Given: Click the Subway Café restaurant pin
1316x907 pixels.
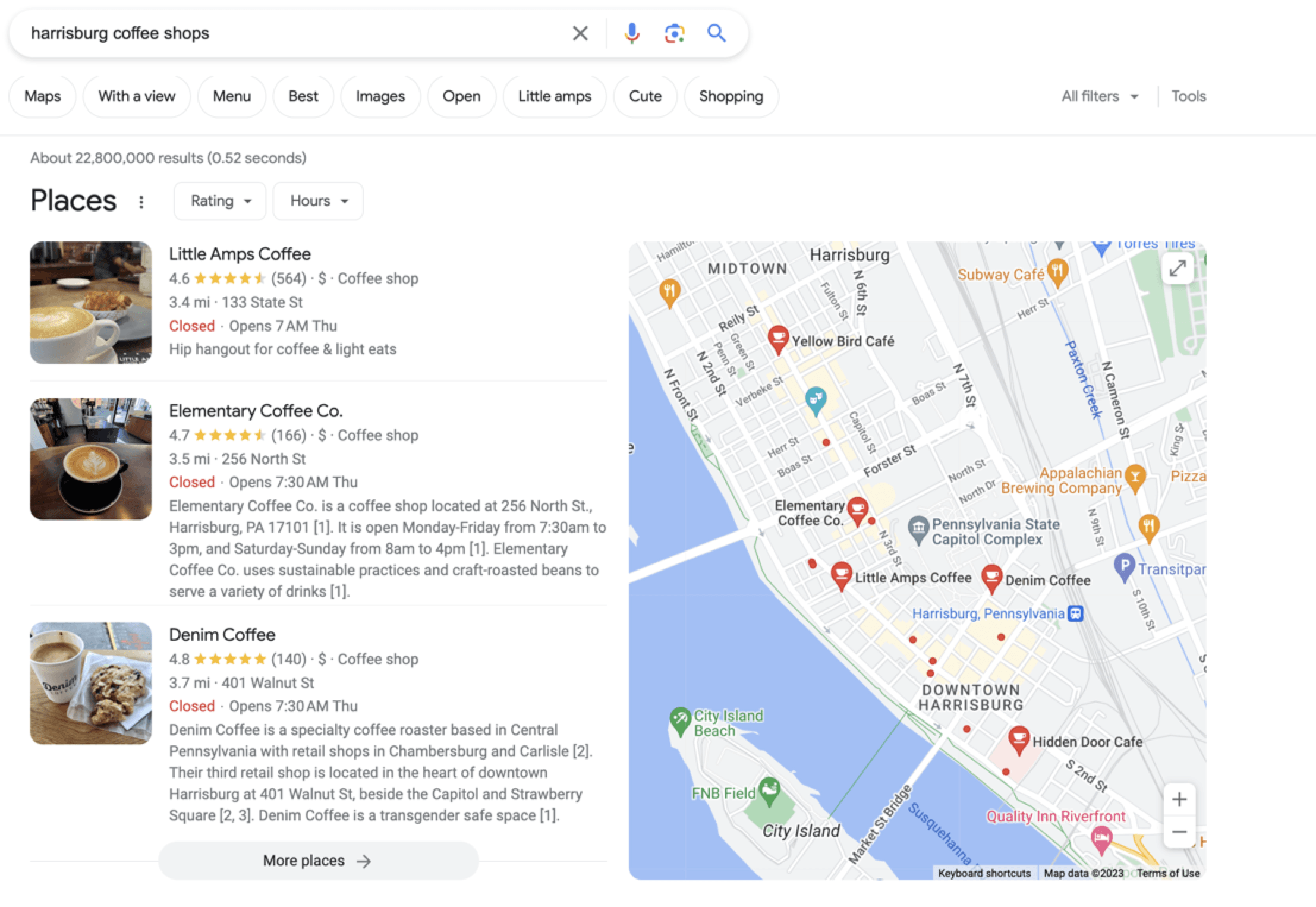Looking at the screenshot, I should pyautogui.click(x=1057, y=273).
